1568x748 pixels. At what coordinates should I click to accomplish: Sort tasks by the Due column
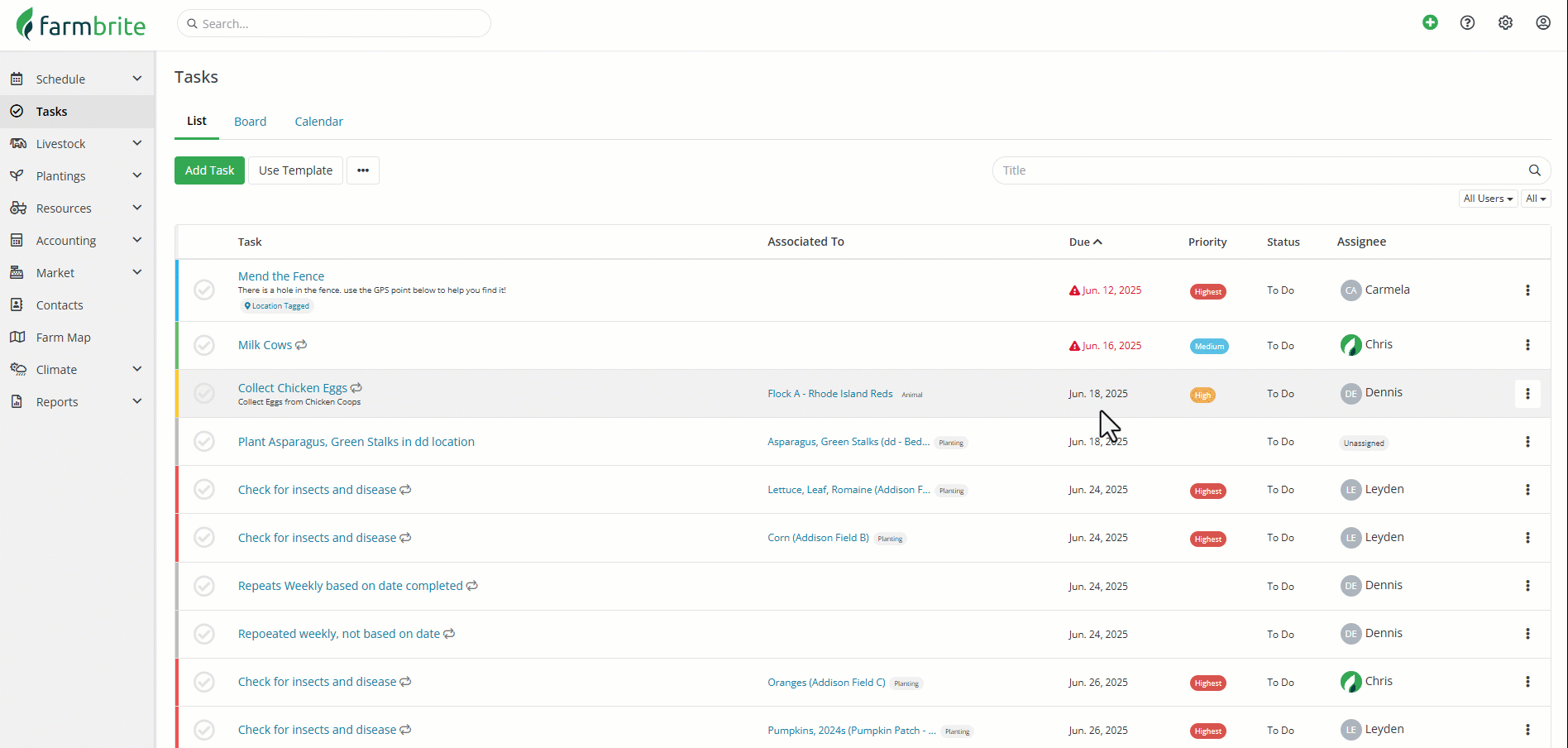[1085, 242]
